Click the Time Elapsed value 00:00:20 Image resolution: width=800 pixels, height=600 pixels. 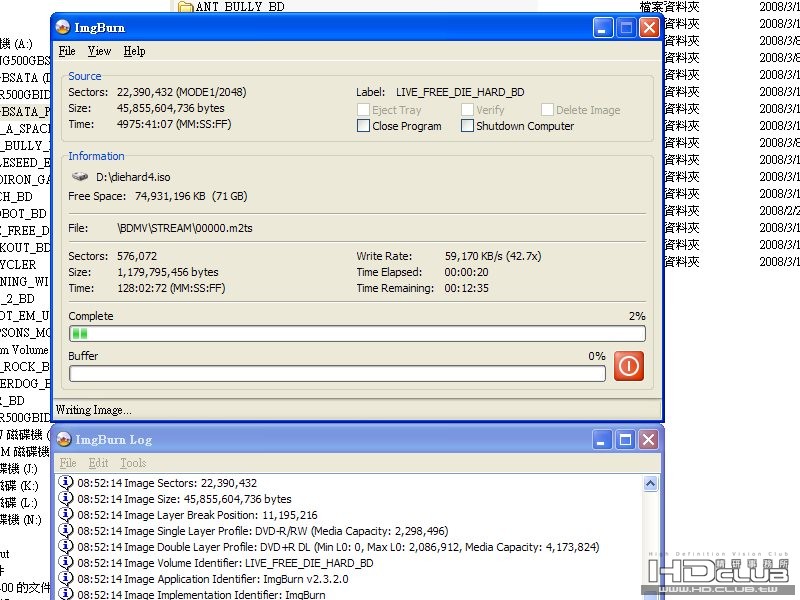point(466,272)
